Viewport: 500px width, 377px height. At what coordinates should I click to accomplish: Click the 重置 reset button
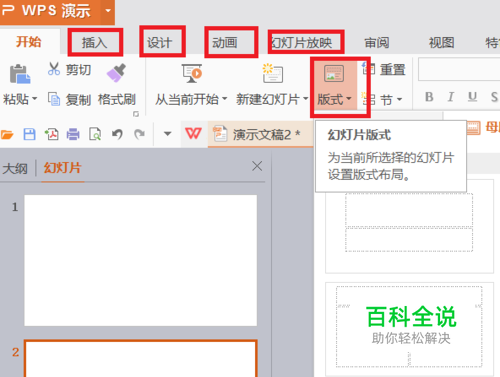click(x=384, y=69)
